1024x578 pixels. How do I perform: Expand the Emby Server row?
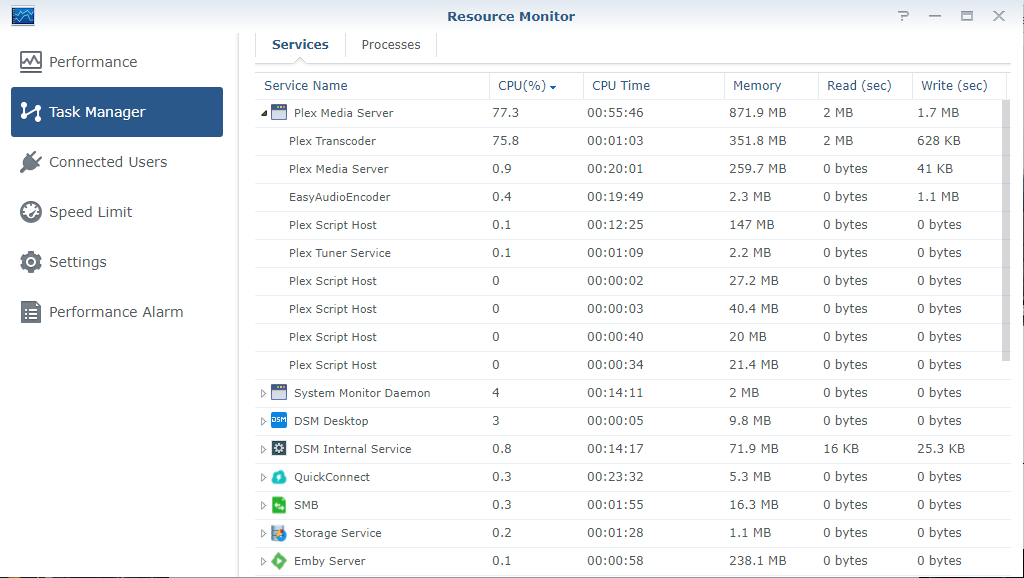point(263,562)
